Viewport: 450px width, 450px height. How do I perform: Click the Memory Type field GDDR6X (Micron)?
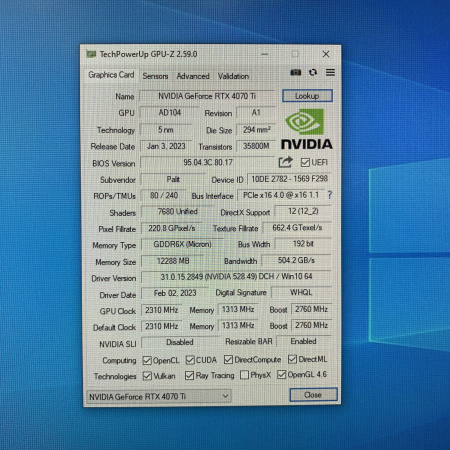pos(182,244)
